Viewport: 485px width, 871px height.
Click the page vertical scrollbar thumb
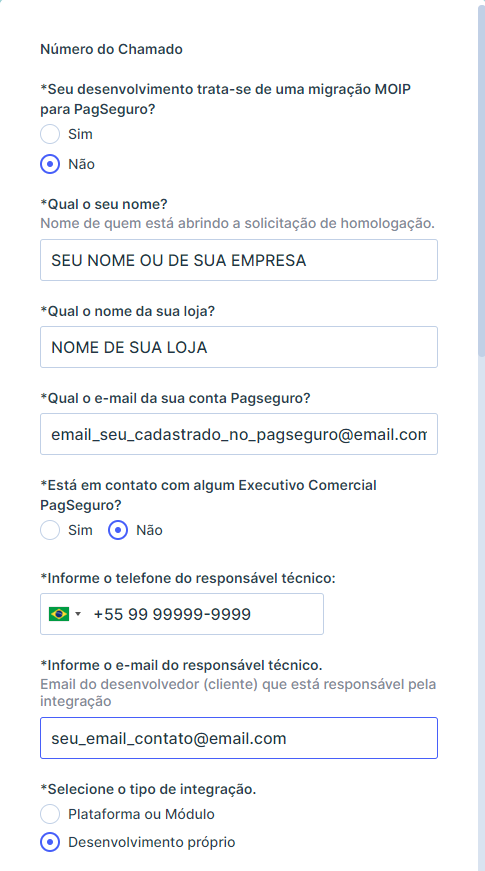481,181
